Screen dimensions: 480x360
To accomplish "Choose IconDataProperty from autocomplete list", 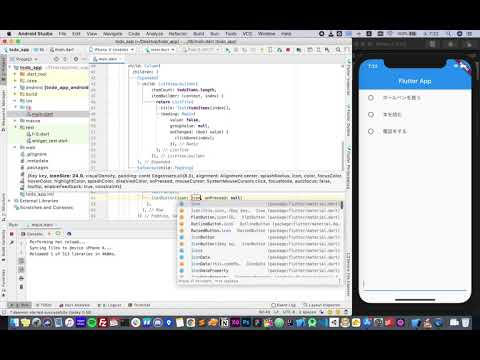I will coord(259,271).
